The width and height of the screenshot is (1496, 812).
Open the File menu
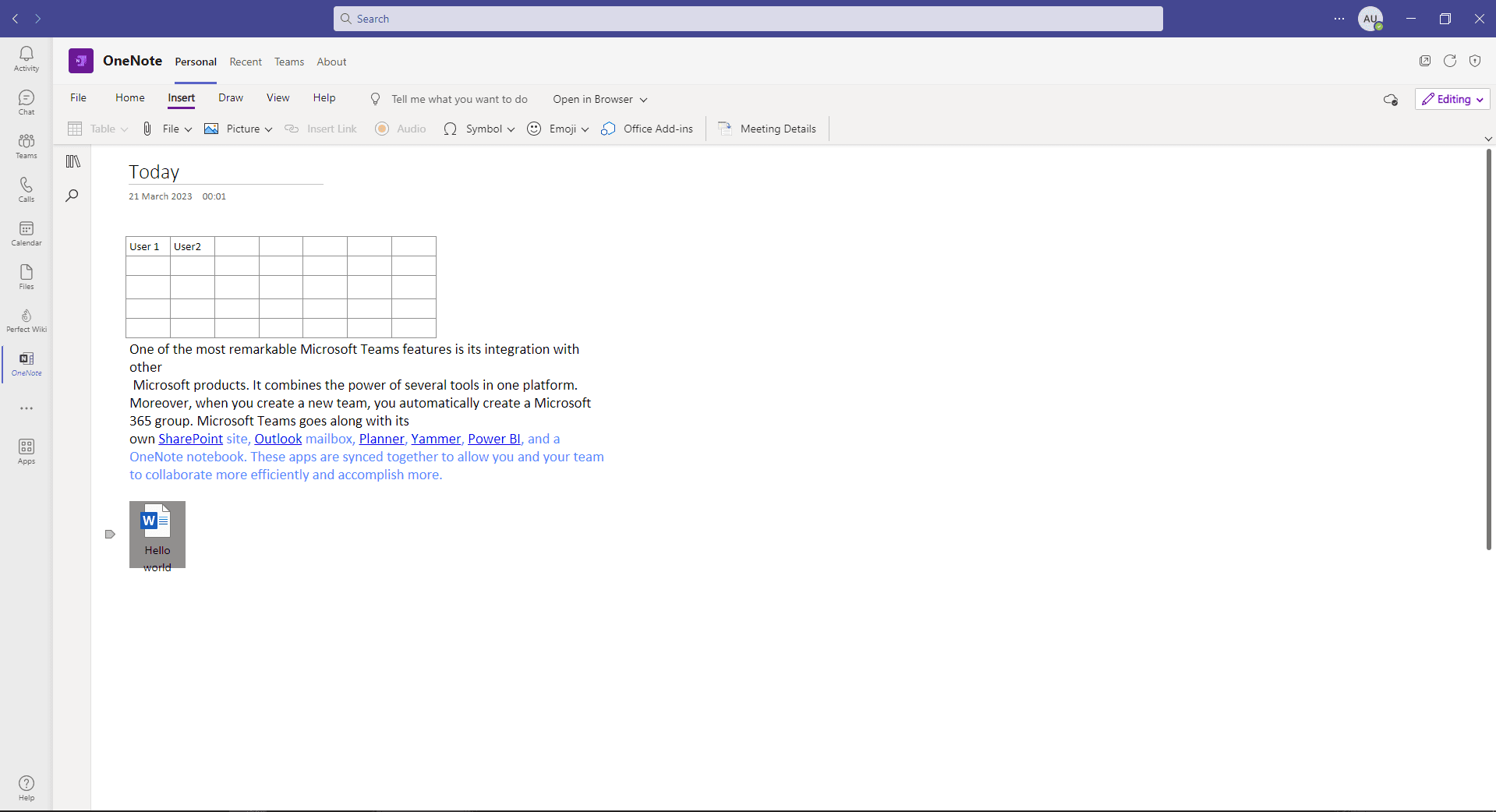(x=79, y=97)
